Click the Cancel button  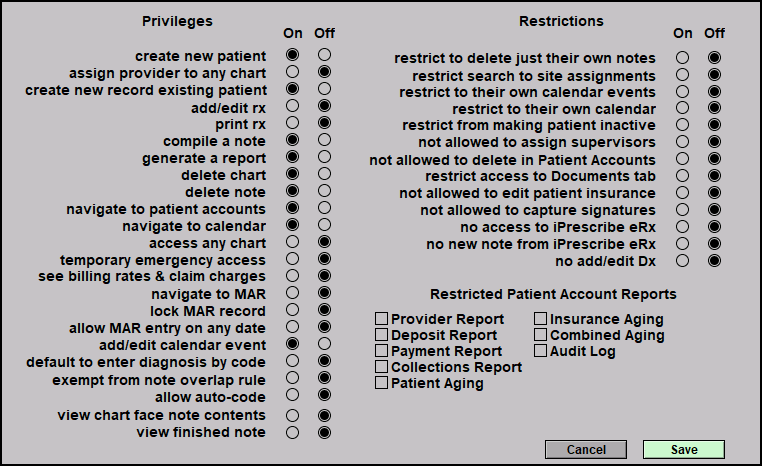[x=586, y=449]
